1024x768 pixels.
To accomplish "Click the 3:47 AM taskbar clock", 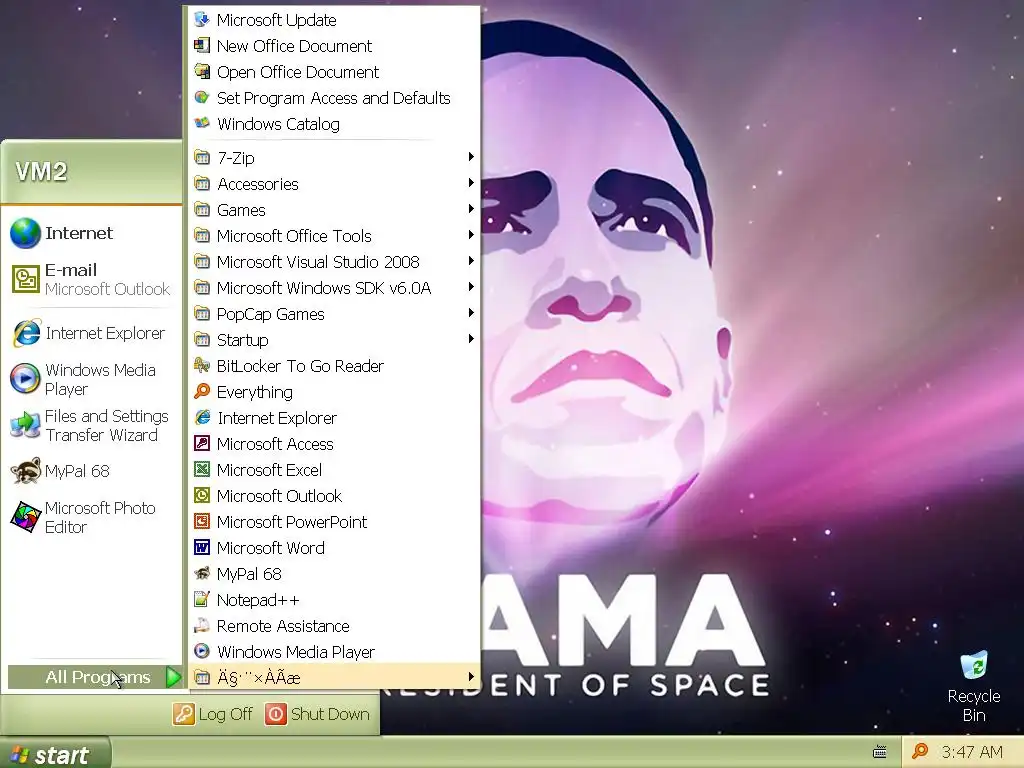I will click(x=972, y=752).
